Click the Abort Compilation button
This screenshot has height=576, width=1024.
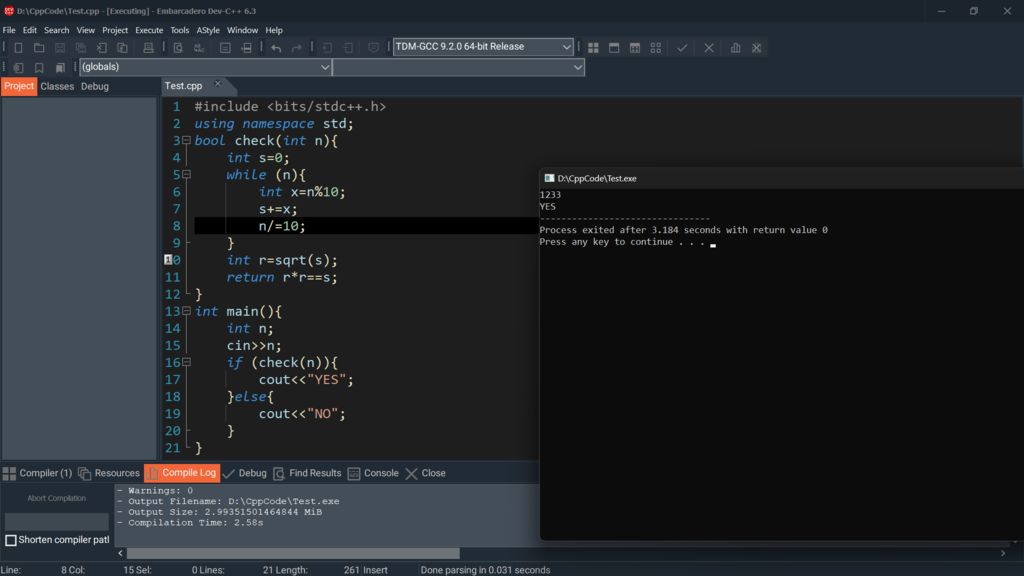(57, 498)
